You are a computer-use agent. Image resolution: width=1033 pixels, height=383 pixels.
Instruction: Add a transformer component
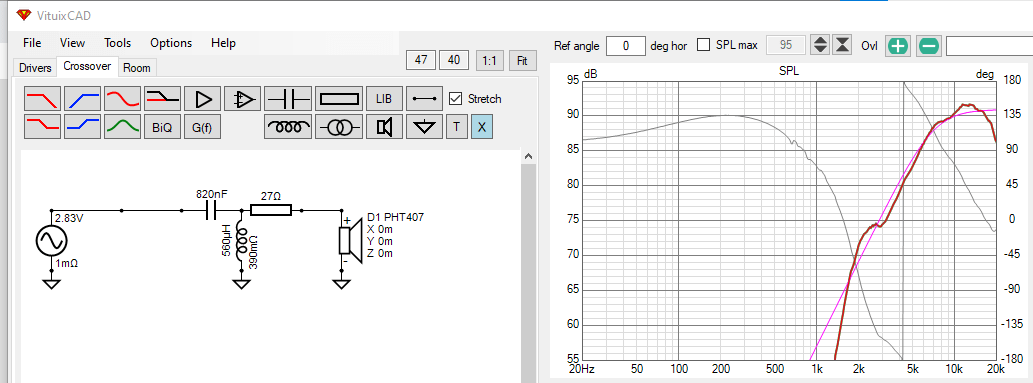coord(339,127)
